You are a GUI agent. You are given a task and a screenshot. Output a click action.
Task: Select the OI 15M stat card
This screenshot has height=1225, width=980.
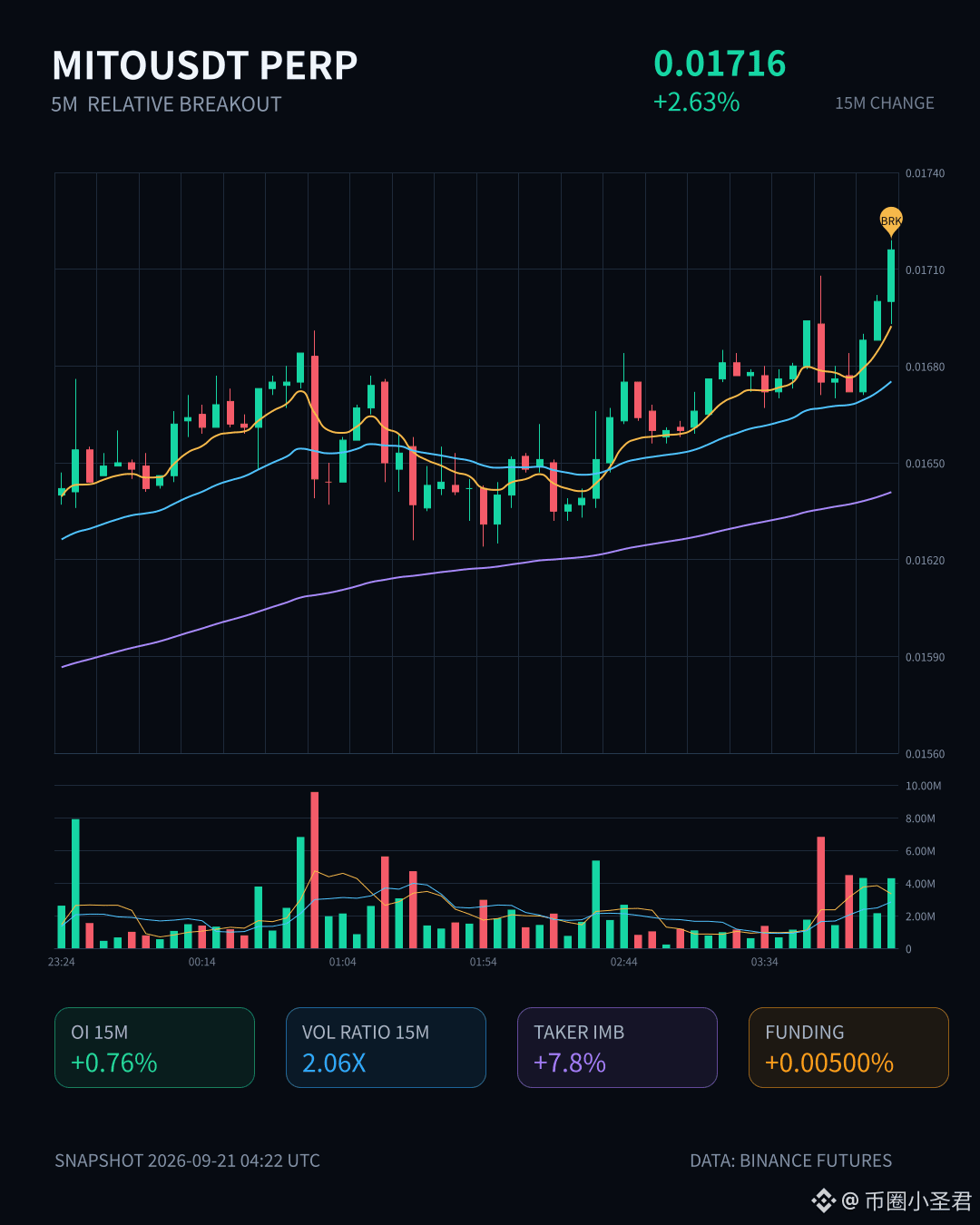pyautogui.click(x=154, y=1047)
